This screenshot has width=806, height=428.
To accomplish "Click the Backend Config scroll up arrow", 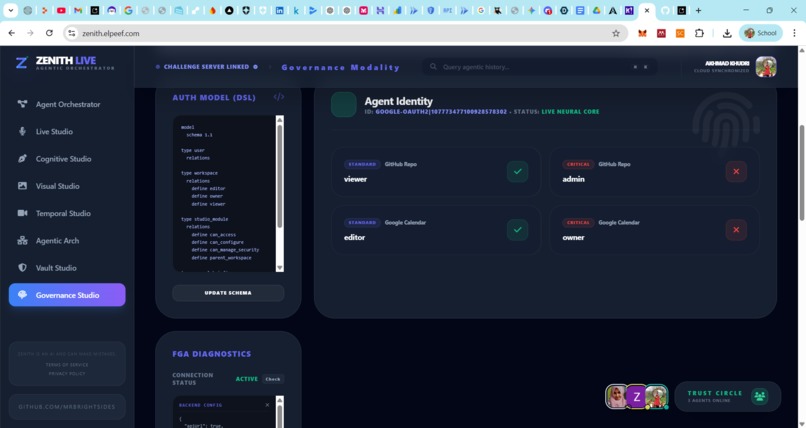I will click(x=280, y=400).
